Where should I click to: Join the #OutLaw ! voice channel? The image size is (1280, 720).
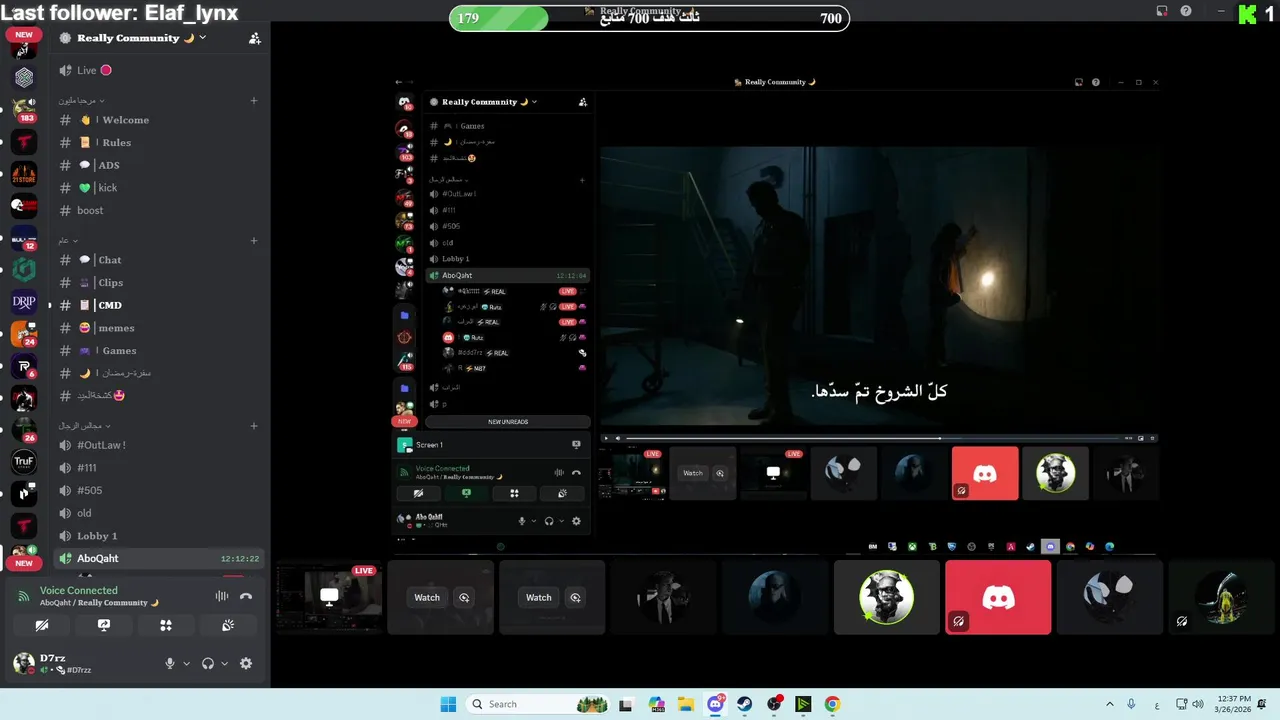[x=159, y=445]
